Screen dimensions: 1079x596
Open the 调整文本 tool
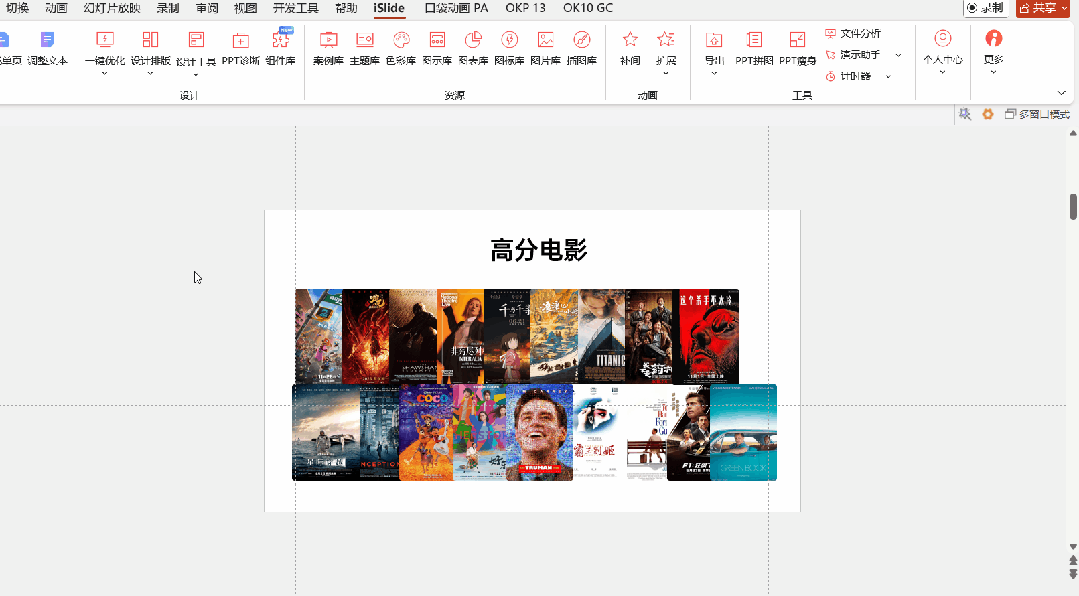pyautogui.click(x=47, y=48)
